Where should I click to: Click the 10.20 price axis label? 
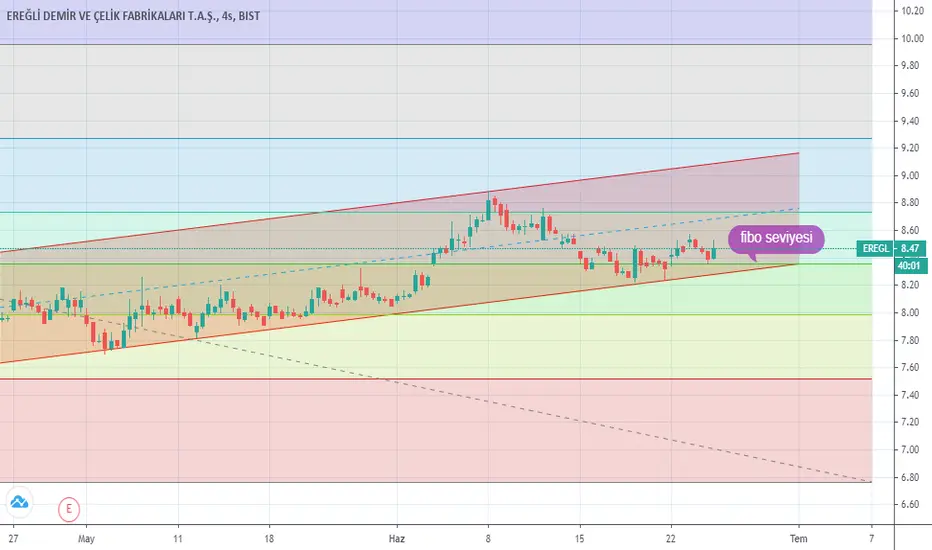tap(912, 11)
